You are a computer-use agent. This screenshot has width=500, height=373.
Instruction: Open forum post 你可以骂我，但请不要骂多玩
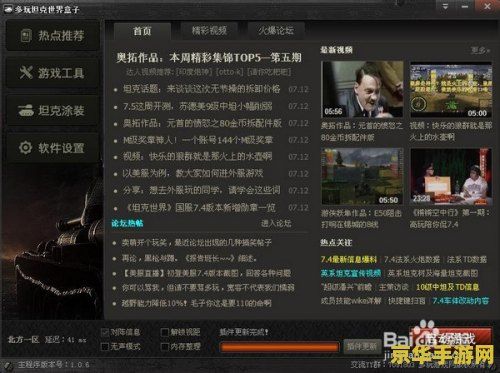coord(208,288)
